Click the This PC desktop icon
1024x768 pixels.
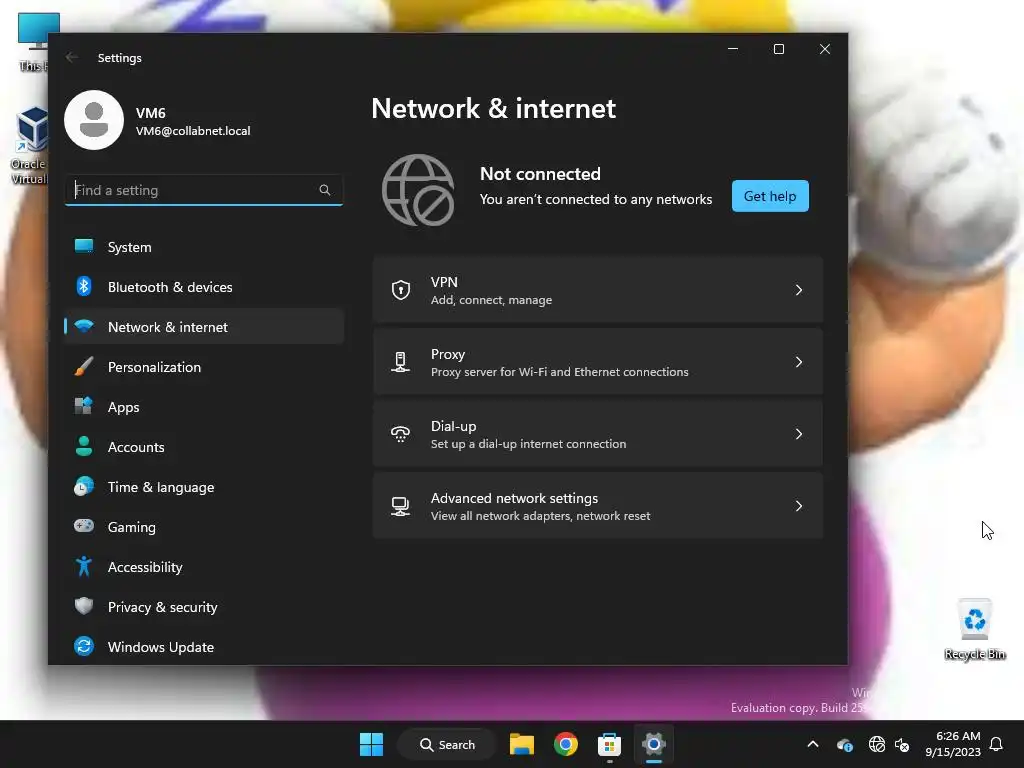click(x=34, y=42)
